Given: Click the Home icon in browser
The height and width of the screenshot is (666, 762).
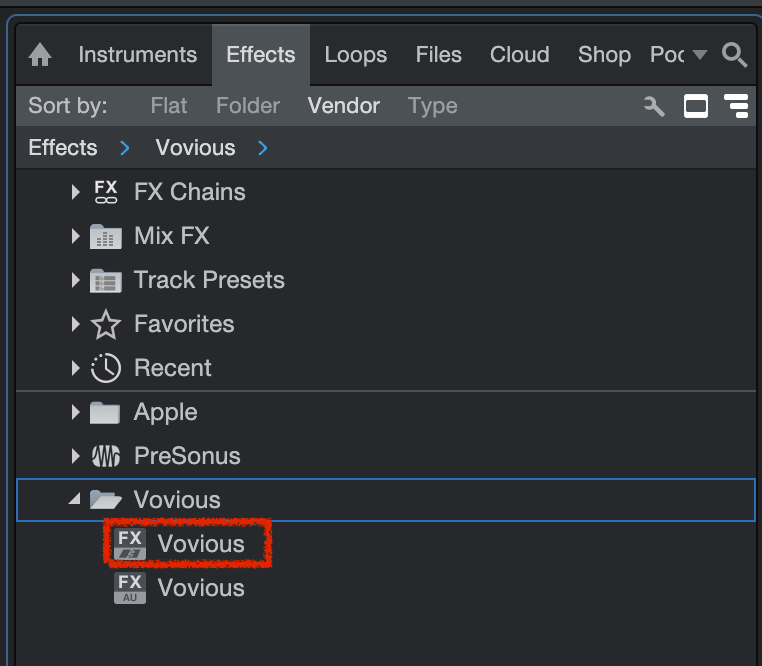Looking at the screenshot, I should click(x=40, y=56).
